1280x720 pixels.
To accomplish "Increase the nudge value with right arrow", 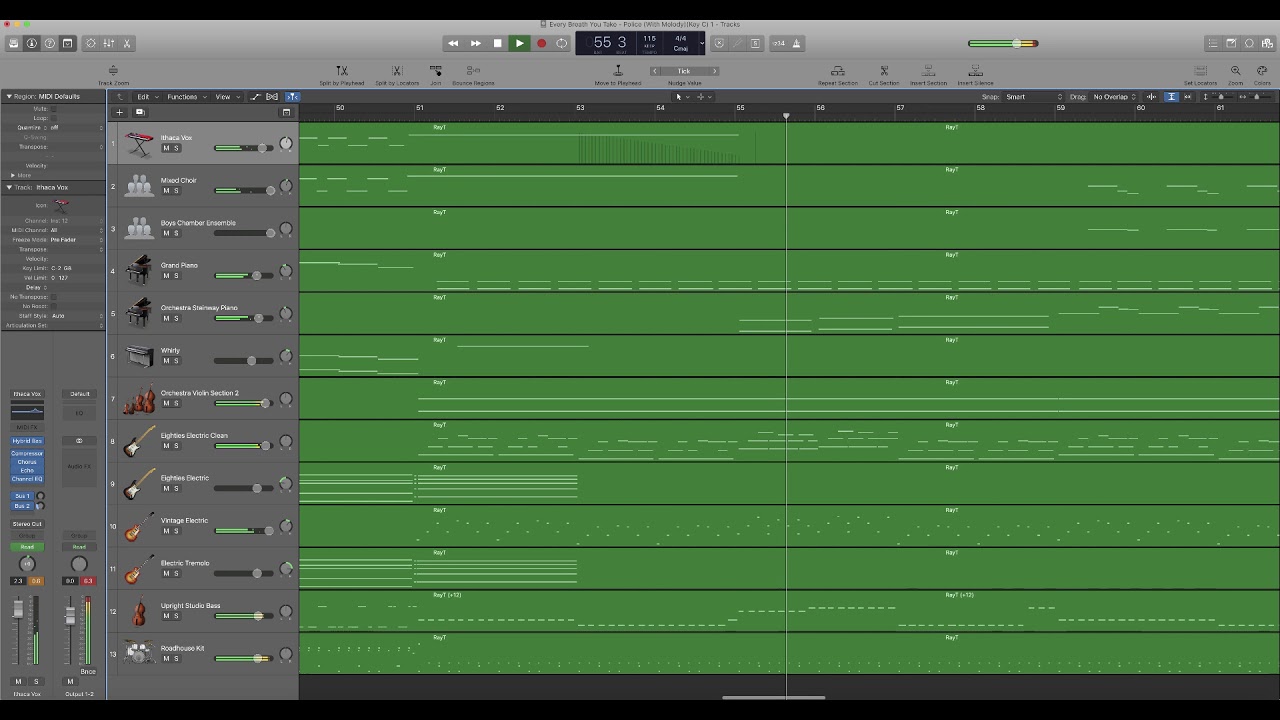I will coord(715,71).
